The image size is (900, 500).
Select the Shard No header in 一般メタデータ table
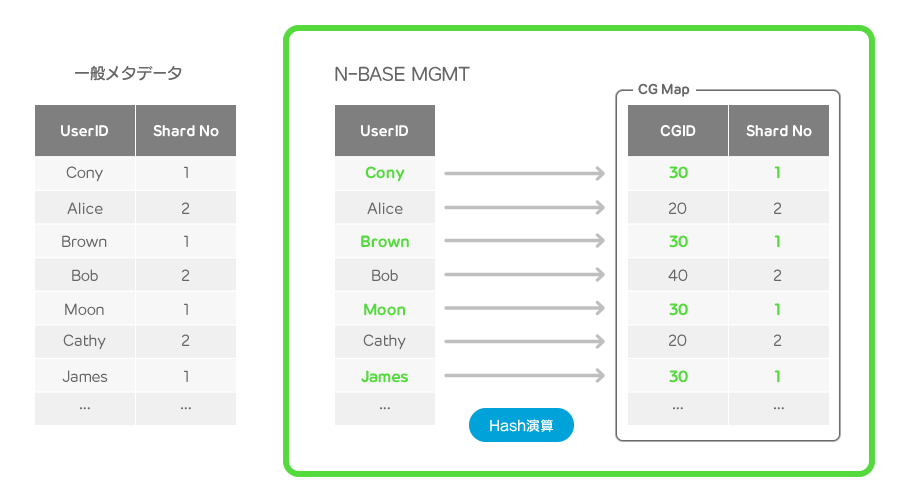(x=186, y=130)
